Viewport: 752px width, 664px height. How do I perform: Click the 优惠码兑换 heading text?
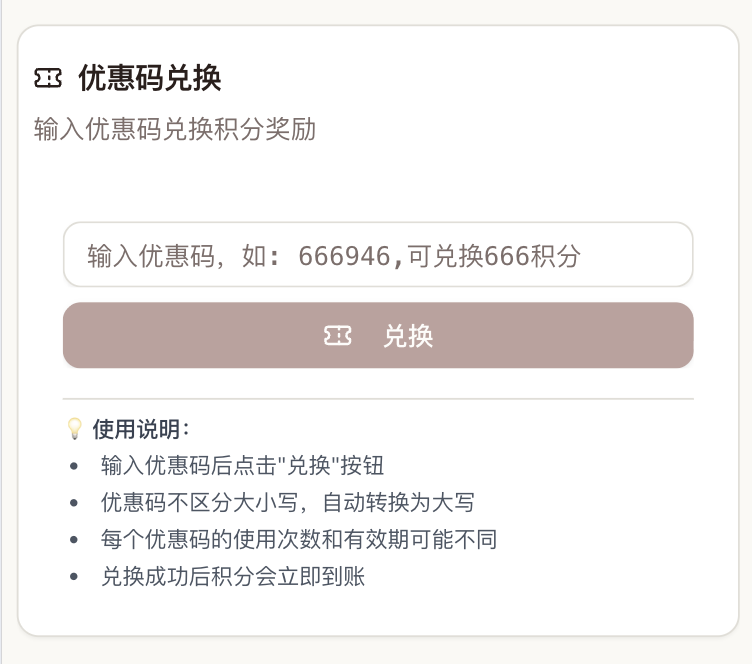(x=149, y=77)
